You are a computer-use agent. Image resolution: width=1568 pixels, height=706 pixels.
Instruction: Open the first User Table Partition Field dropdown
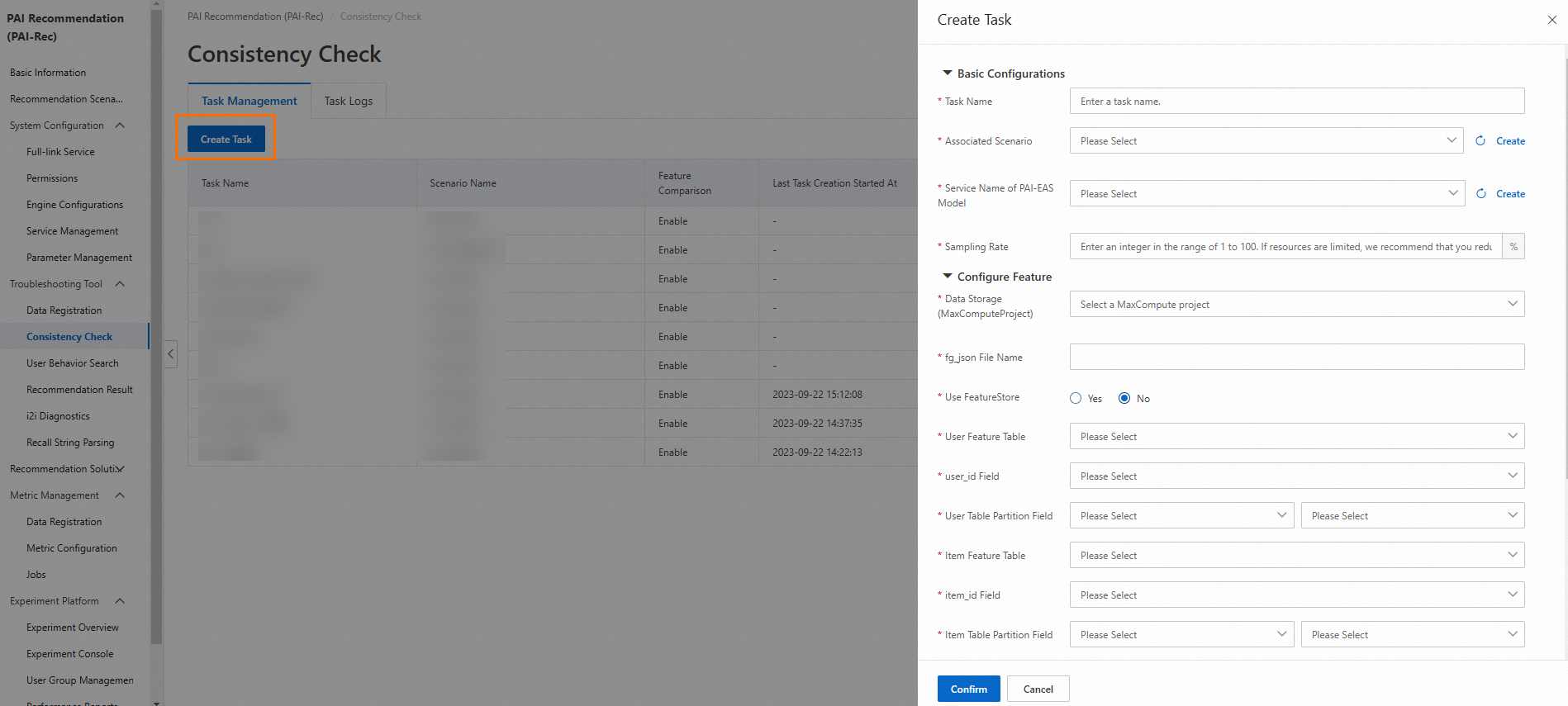tap(1181, 516)
